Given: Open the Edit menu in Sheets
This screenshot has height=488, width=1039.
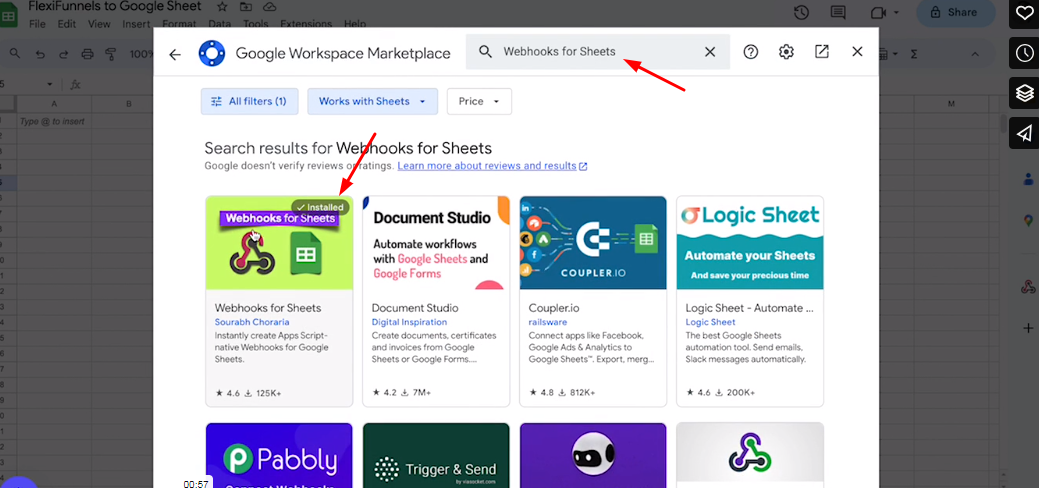Looking at the screenshot, I should (66, 24).
